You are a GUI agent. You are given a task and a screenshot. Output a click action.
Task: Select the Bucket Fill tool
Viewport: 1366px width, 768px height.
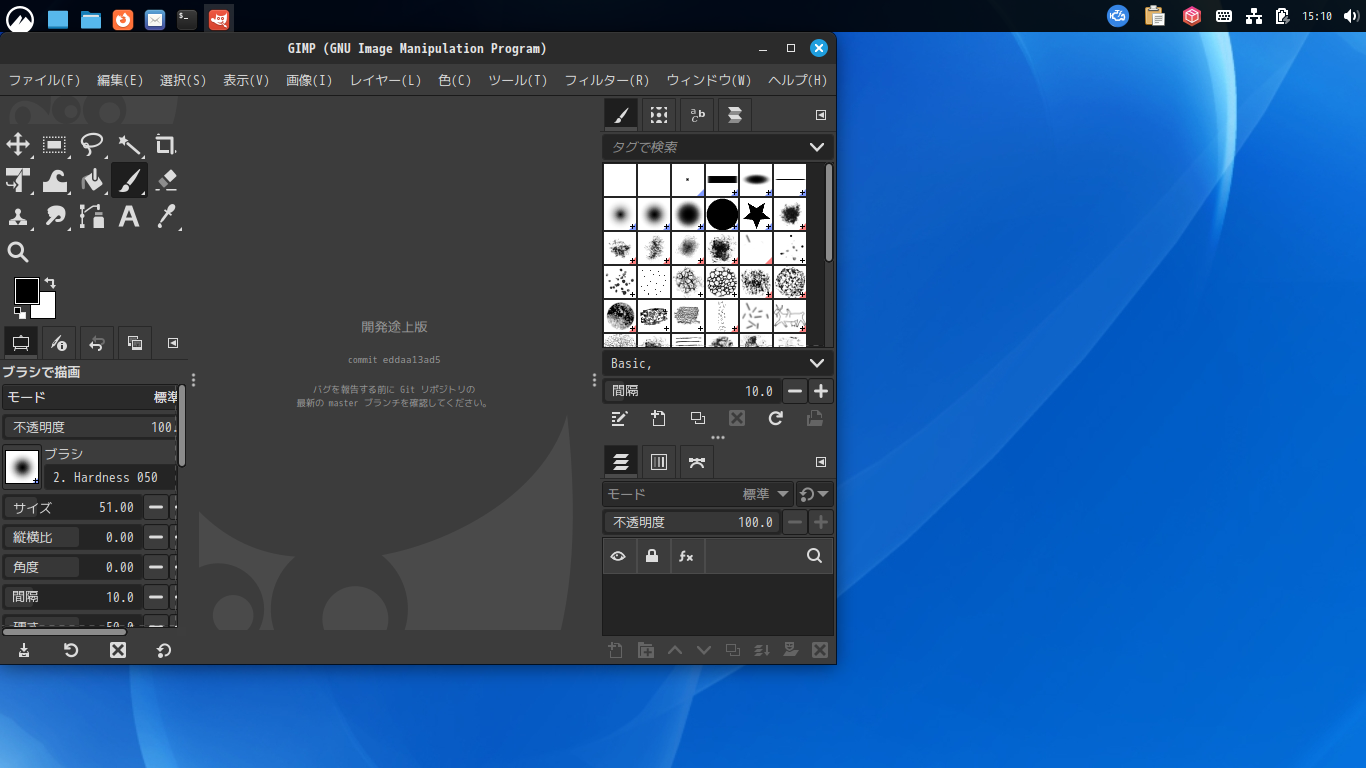[92, 180]
